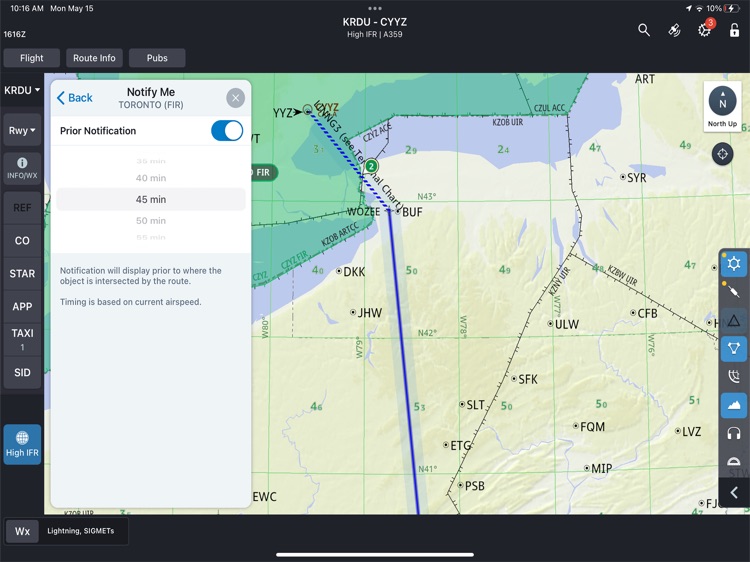750x562 pixels.
Task: Open the Pubs tab
Action: [157, 58]
